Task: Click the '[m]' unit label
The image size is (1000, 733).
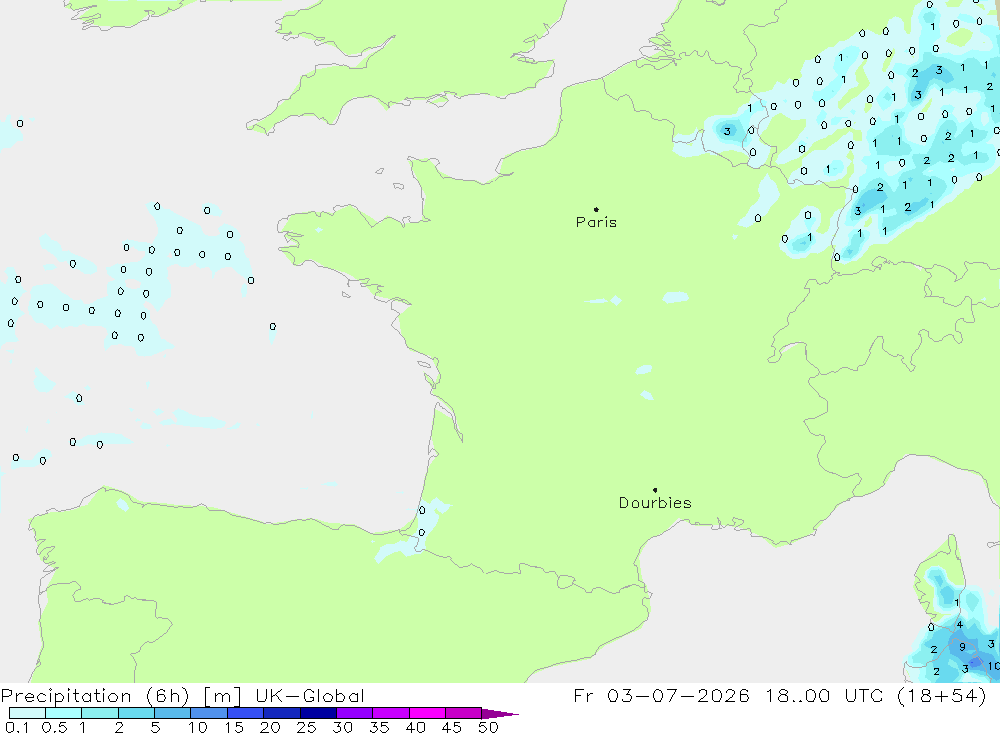Action: click(x=221, y=695)
